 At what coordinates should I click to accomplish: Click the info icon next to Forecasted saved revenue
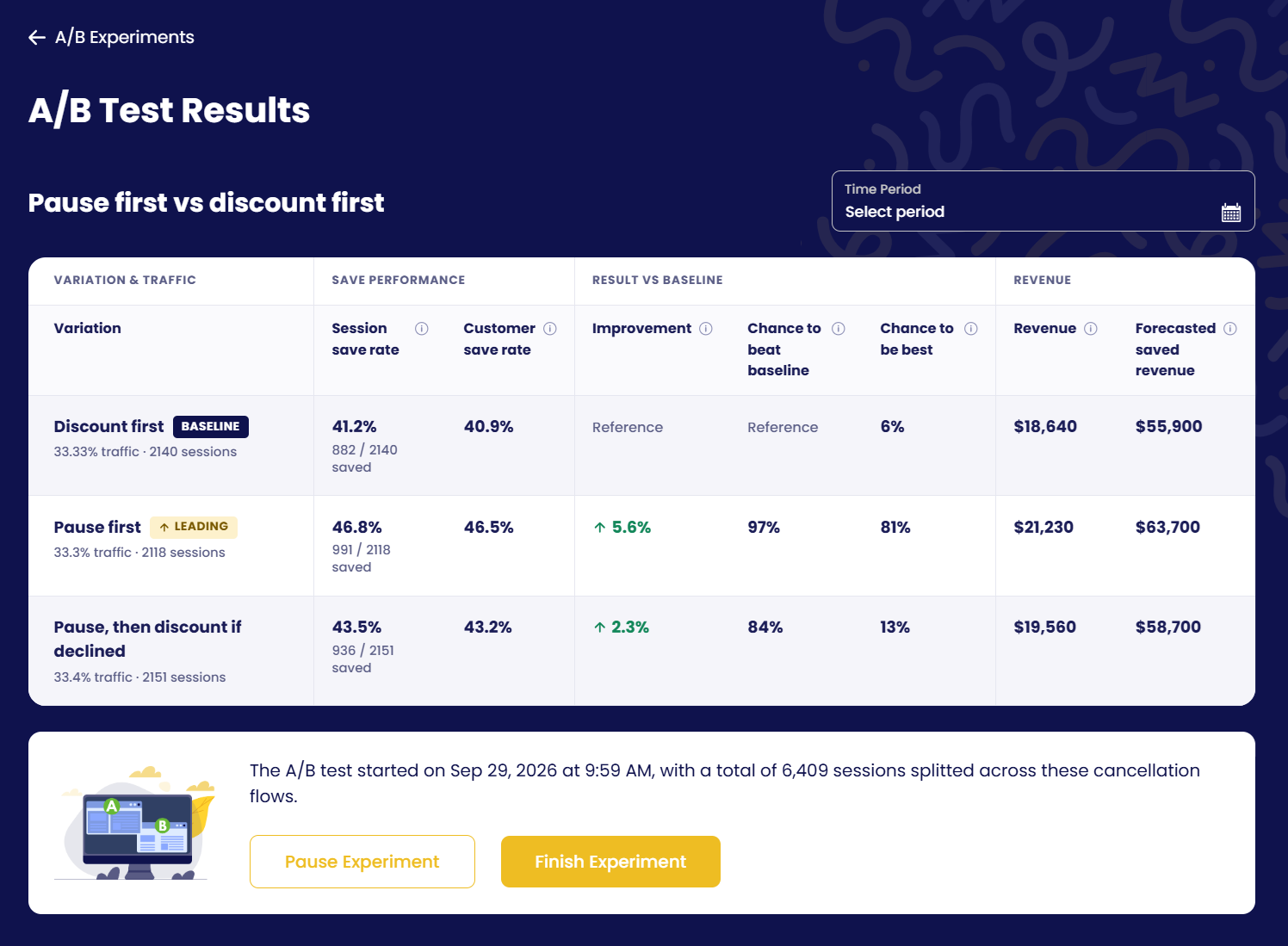[1230, 328]
